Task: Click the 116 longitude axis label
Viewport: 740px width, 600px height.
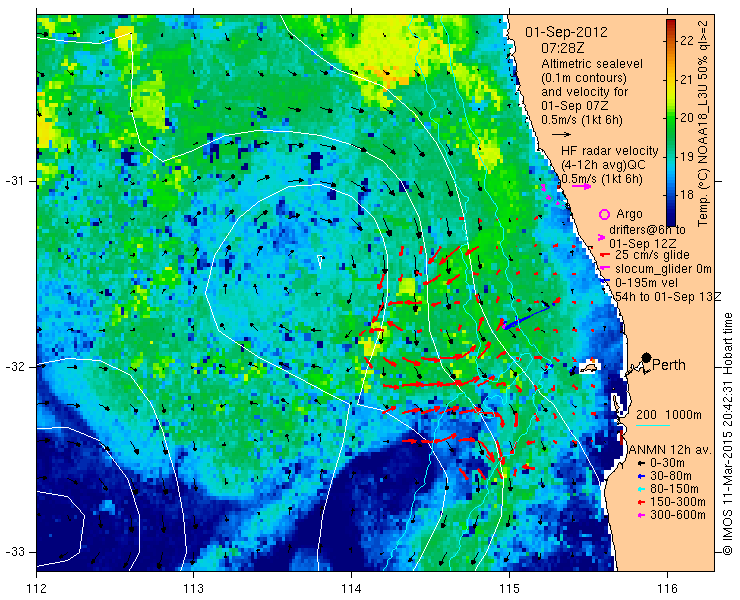Action: pos(667,589)
